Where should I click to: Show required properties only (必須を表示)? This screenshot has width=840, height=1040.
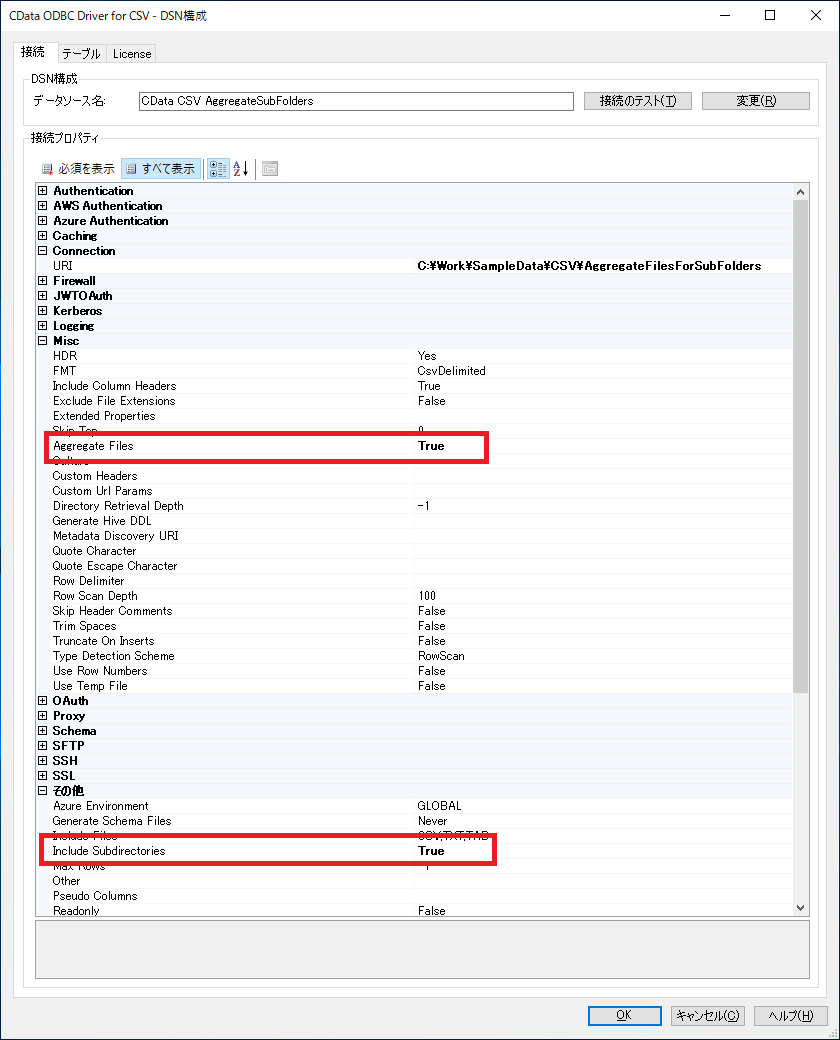point(78,168)
